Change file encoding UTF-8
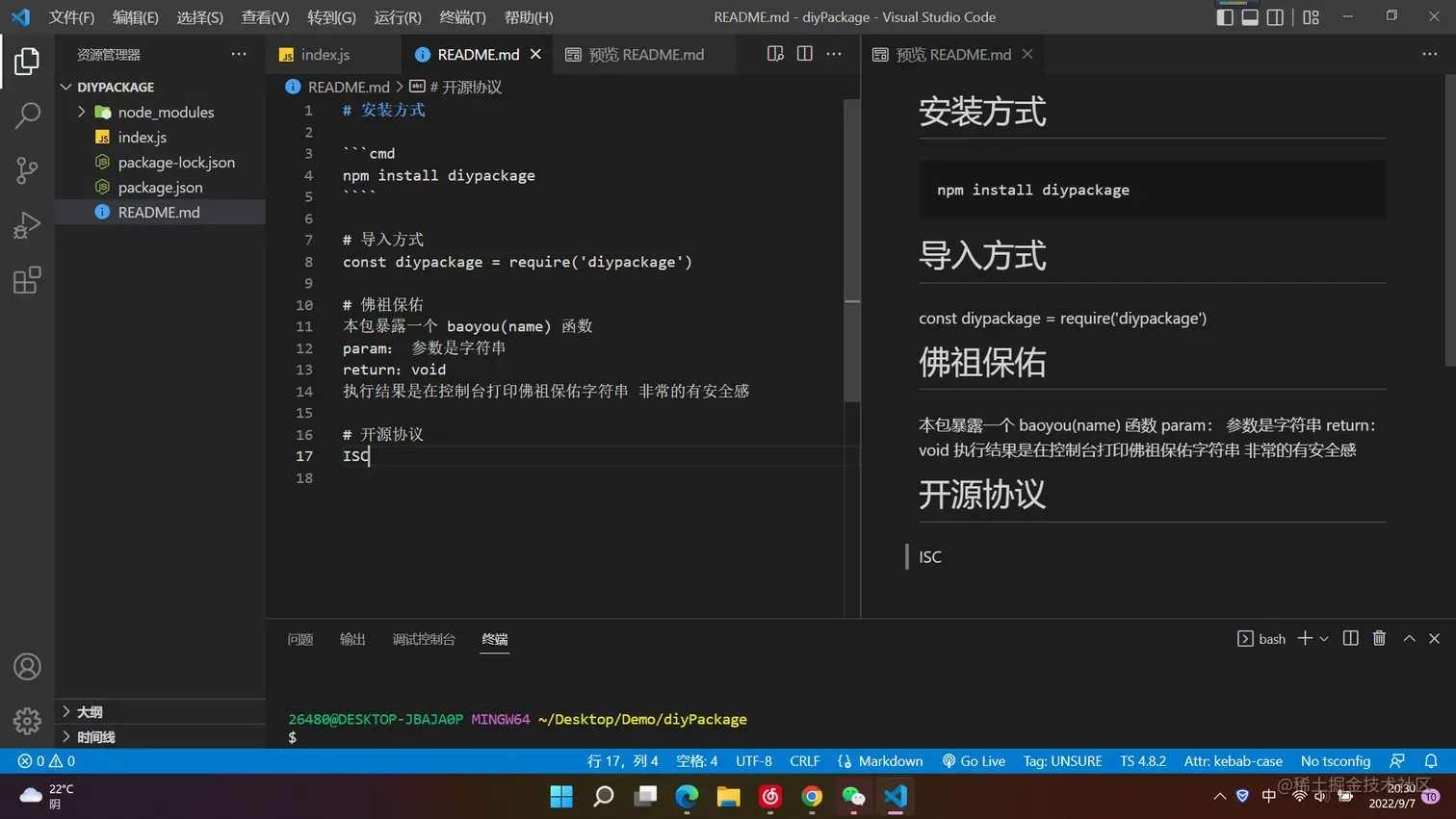Screen dimensions: 1456x819 click(754, 761)
